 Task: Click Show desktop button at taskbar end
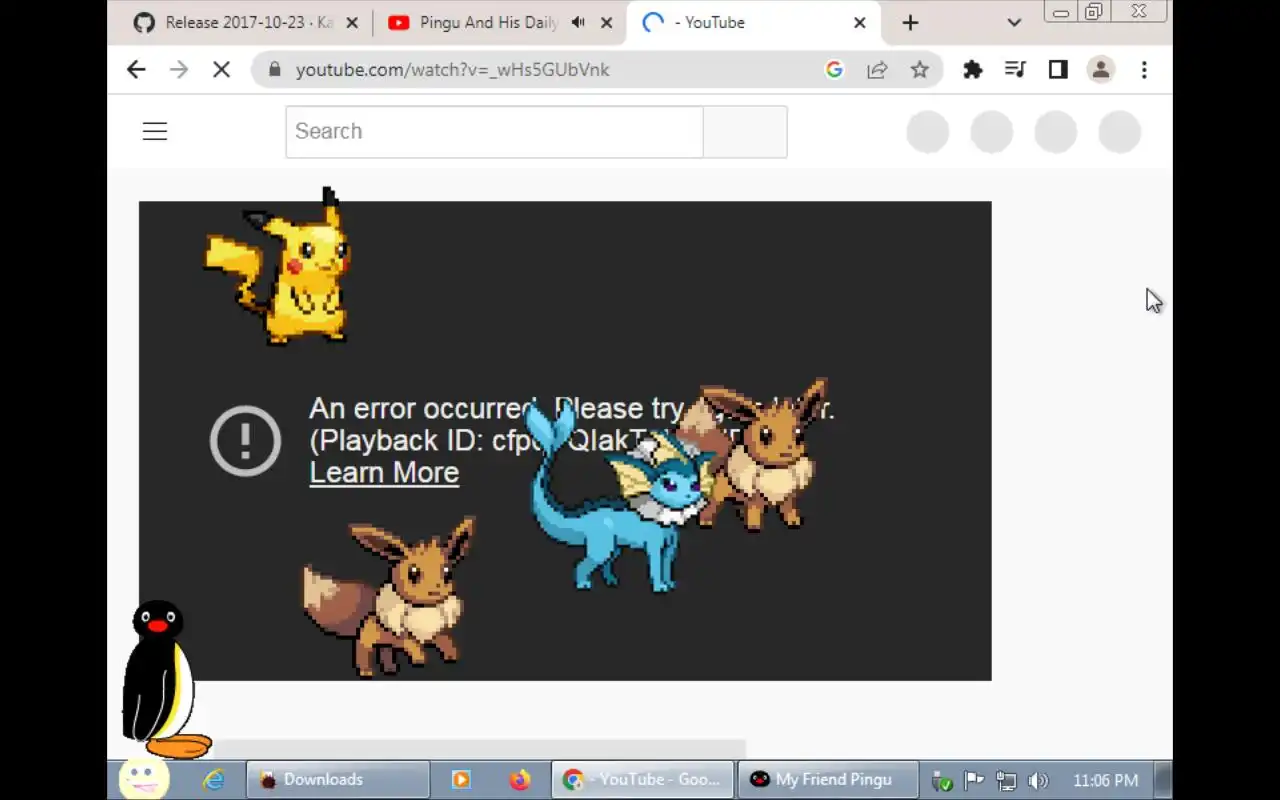click(1163, 780)
